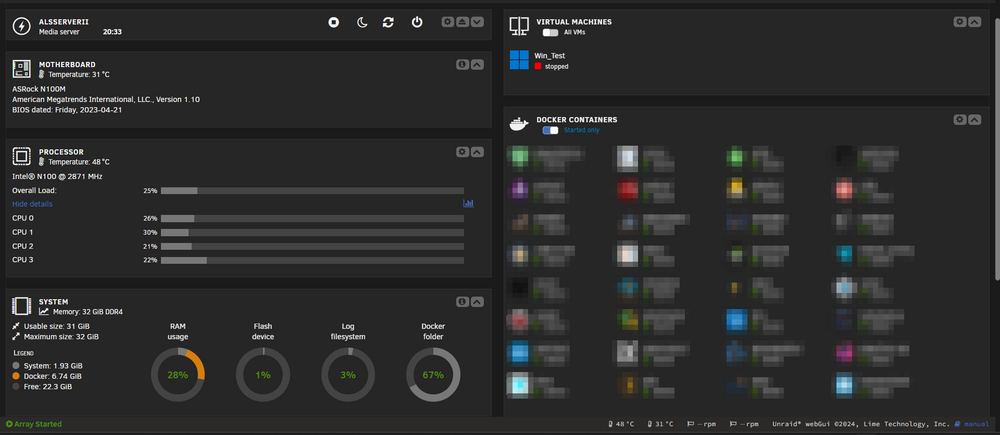Reboot the server using the refresh-arrows icon
Screen dimensions: 1000x435
click(388, 22)
